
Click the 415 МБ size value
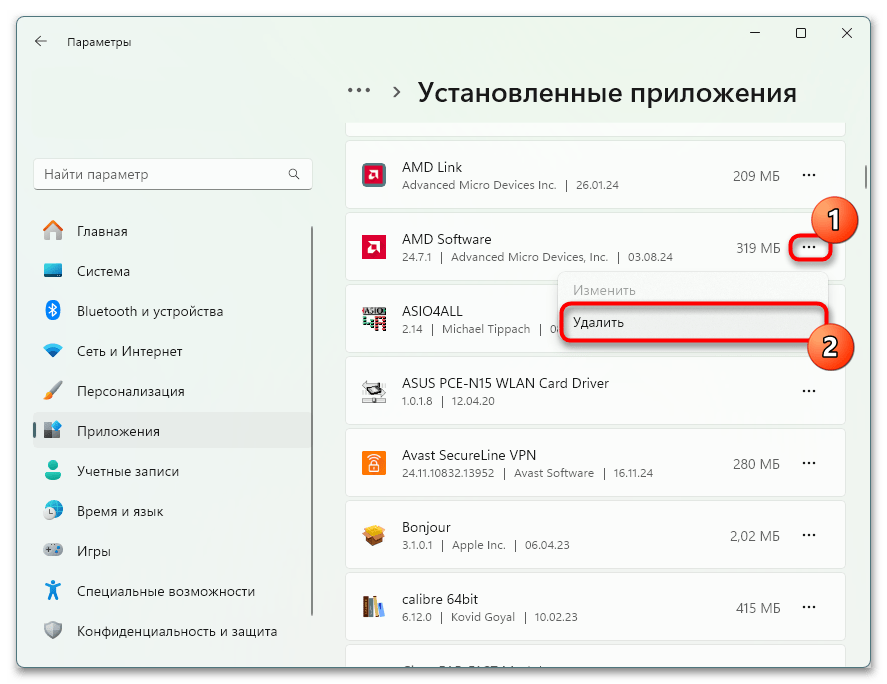758,608
